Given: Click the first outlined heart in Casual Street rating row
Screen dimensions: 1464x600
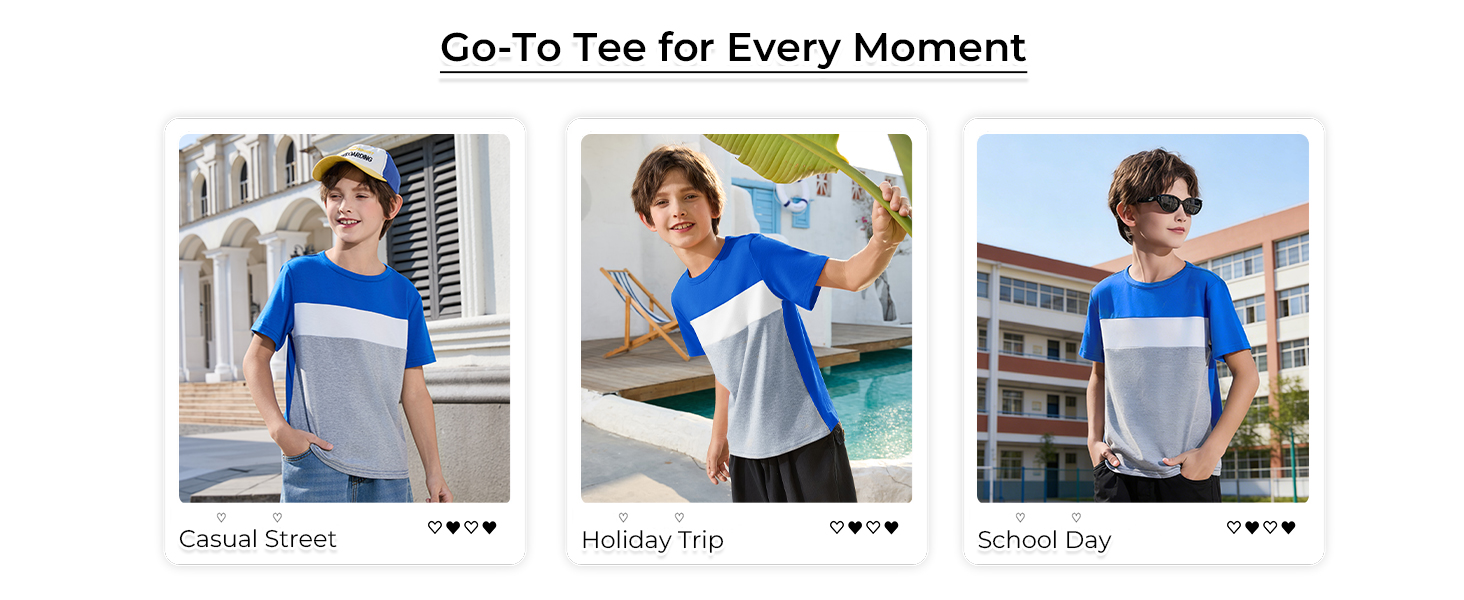Looking at the screenshot, I should tap(435, 527).
